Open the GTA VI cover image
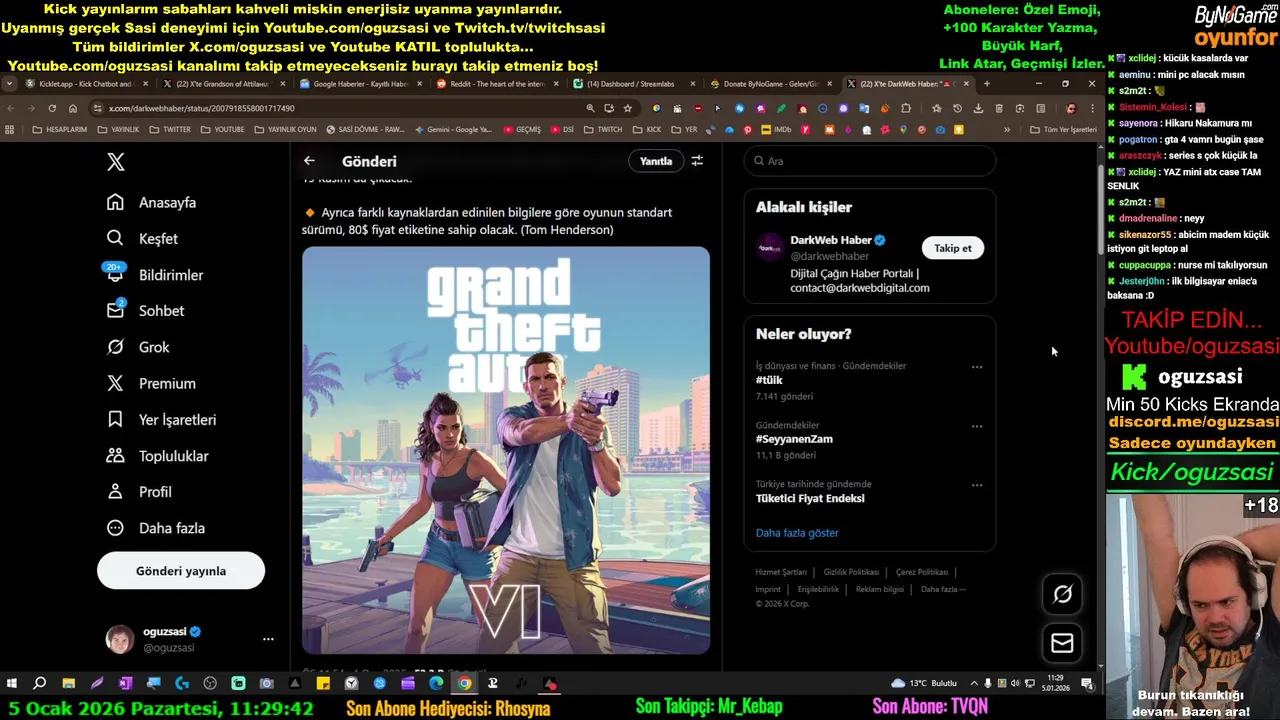This screenshot has width=1280, height=720. pyautogui.click(x=506, y=451)
